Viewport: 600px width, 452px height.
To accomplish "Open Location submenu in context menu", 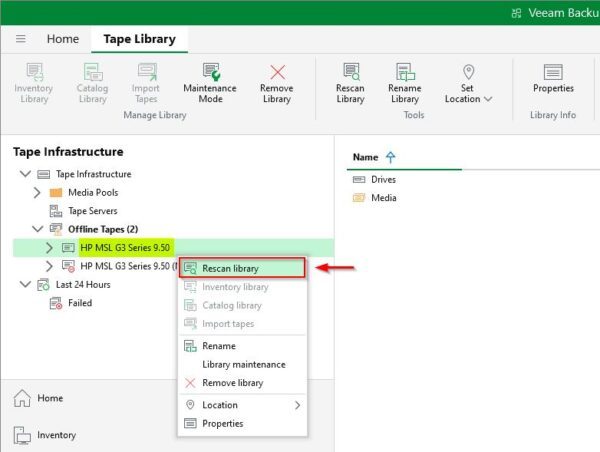I will point(242,405).
